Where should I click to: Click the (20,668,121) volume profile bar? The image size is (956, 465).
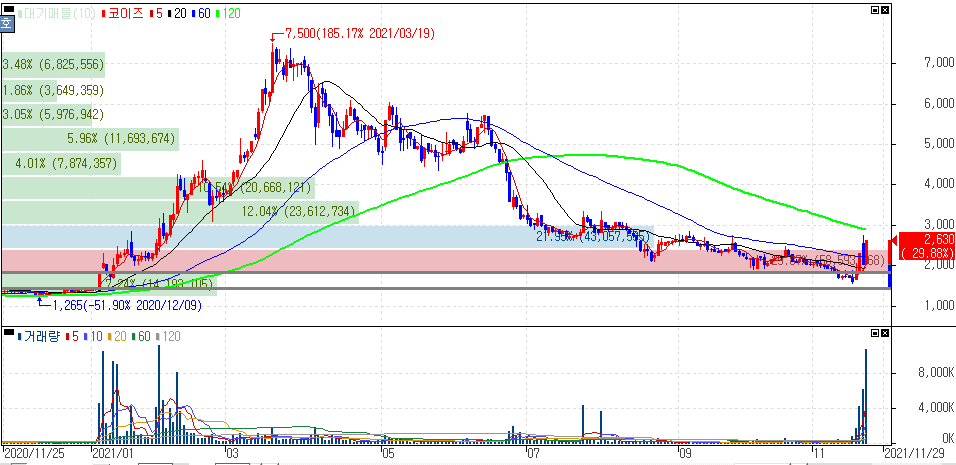click(x=158, y=188)
